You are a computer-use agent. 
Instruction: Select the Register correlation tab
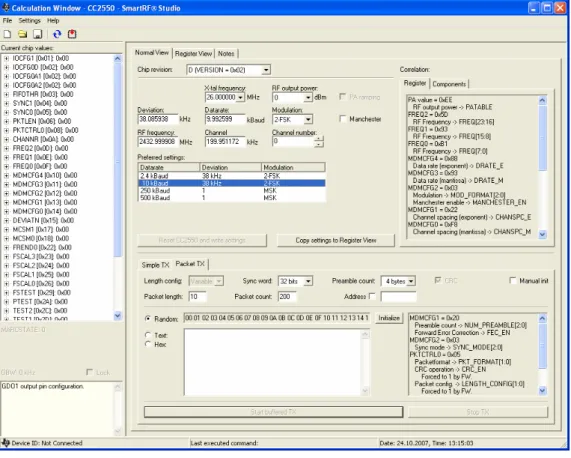[415, 83]
